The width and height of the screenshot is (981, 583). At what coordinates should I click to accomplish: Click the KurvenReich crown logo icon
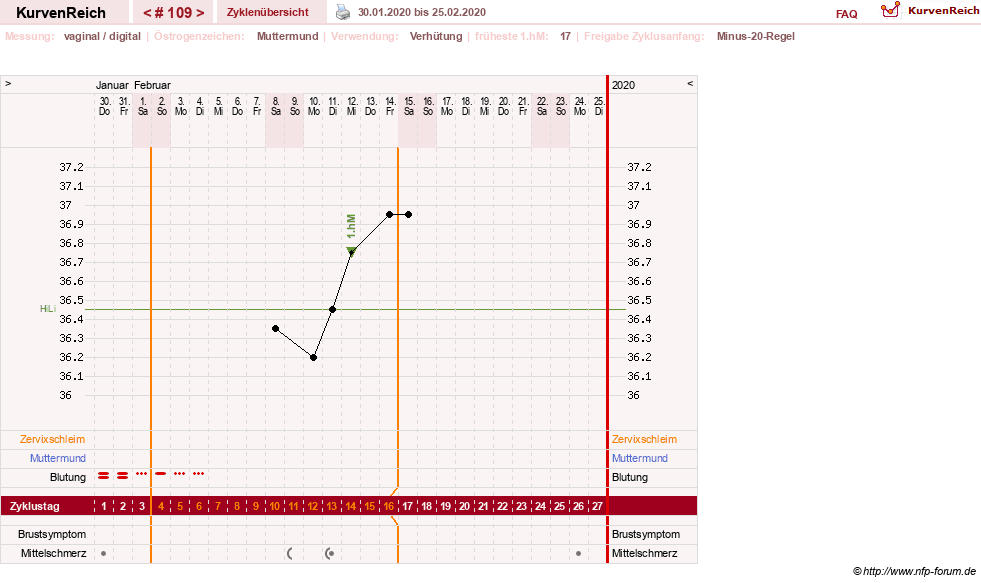(890, 10)
